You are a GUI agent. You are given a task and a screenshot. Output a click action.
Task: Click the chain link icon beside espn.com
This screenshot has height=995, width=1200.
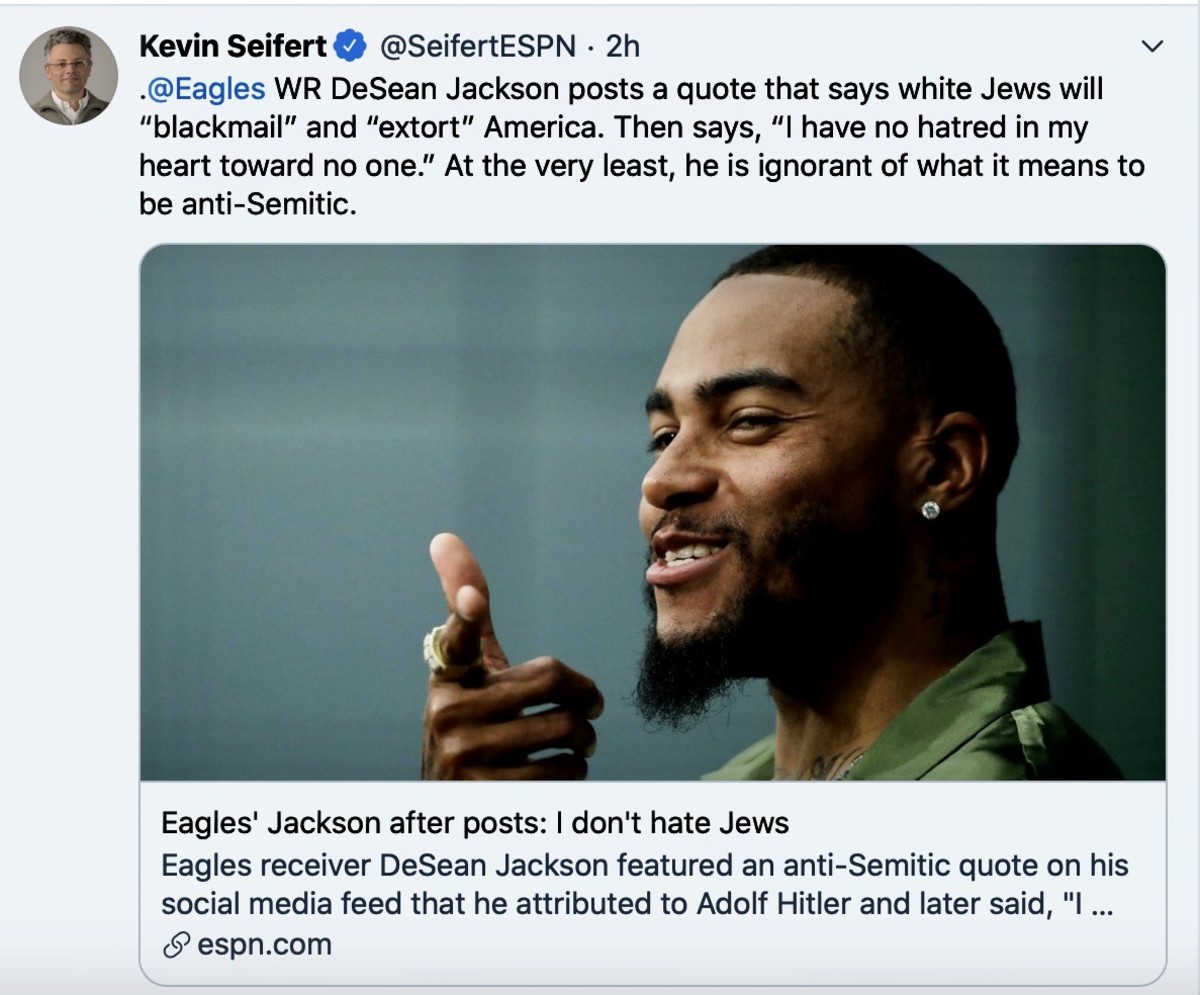(x=176, y=944)
